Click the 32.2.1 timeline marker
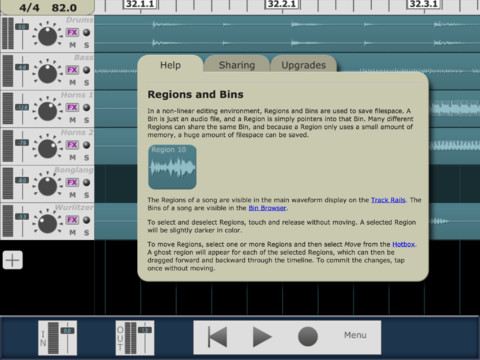 pyautogui.click(x=282, y=4)
